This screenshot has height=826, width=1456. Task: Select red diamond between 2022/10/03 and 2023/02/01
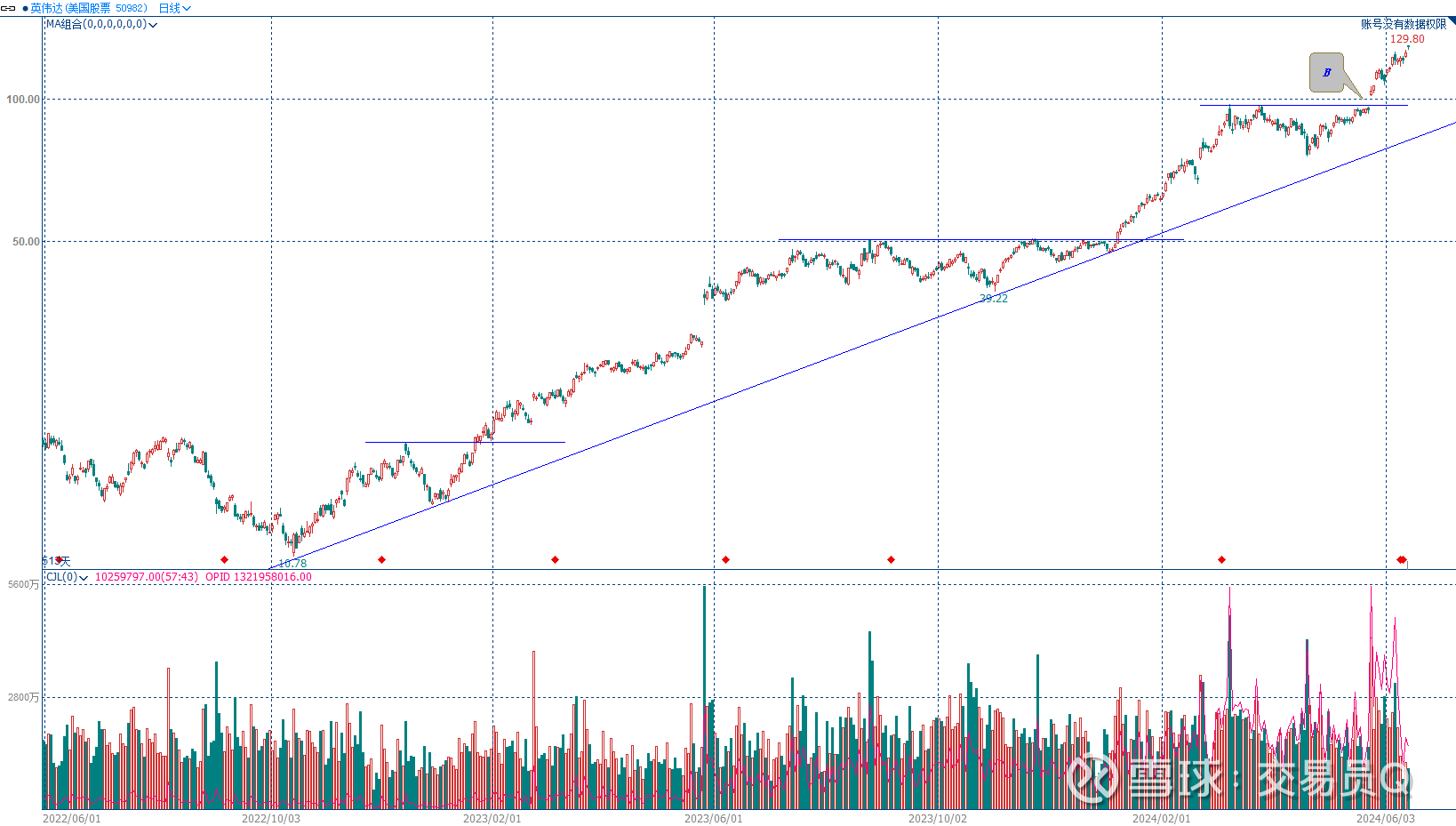(x=382, y=559)
